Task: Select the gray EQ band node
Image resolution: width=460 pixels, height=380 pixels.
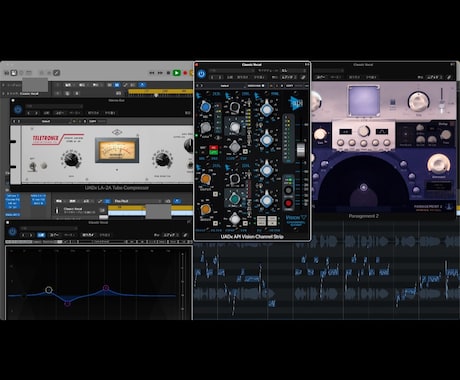Action: 49,290
